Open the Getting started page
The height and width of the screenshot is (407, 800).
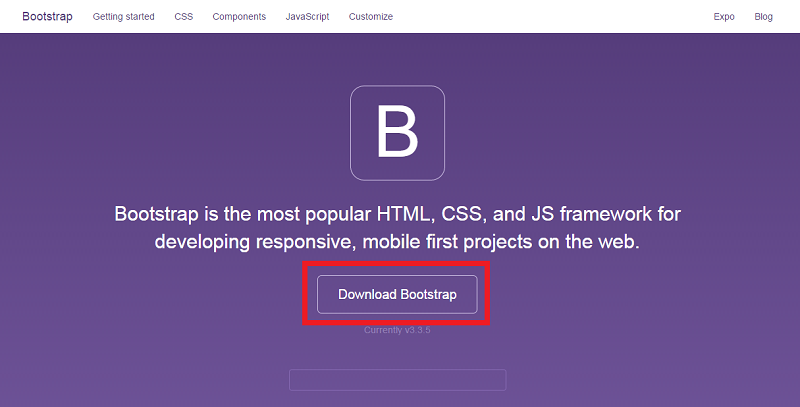tap(123, 17)
